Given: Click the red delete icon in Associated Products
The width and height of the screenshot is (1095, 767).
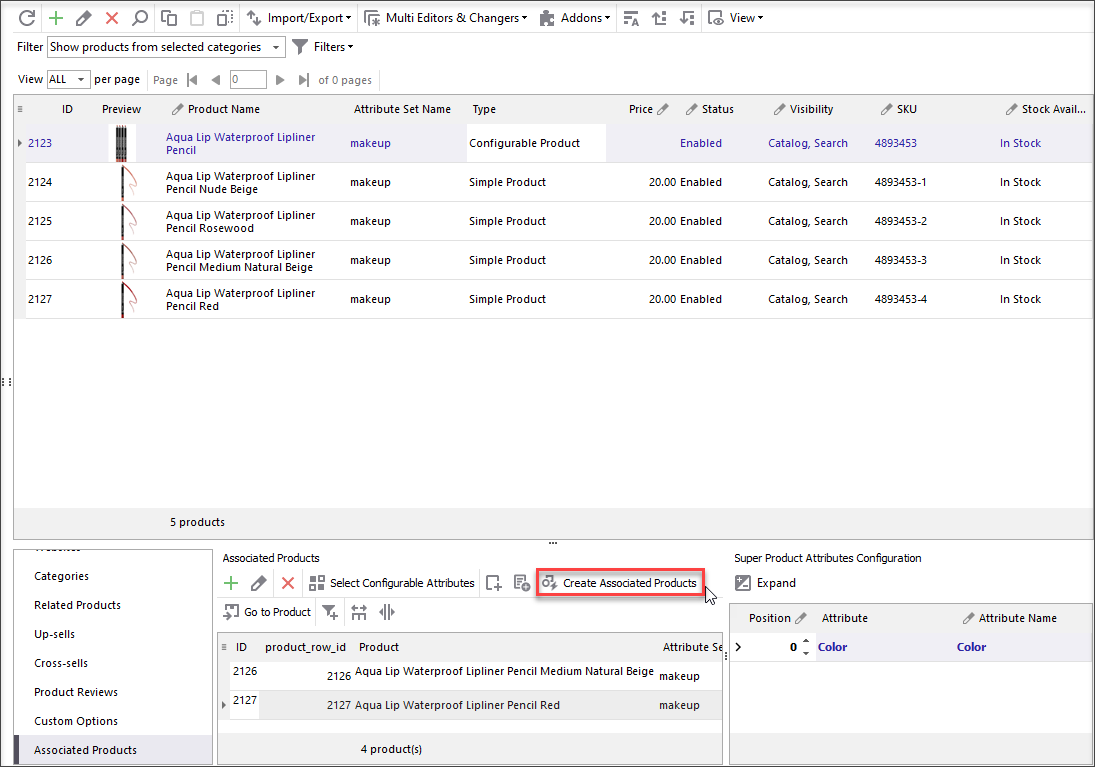Looking at the screenshot, I should coord(288,583).
